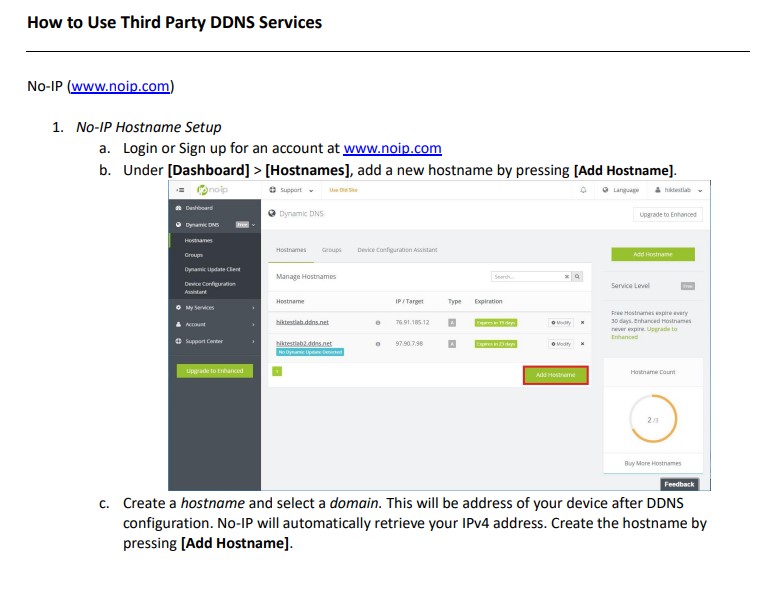Select Groups in the sidebar
Screen dimensions: 774x611
(194, 255)
